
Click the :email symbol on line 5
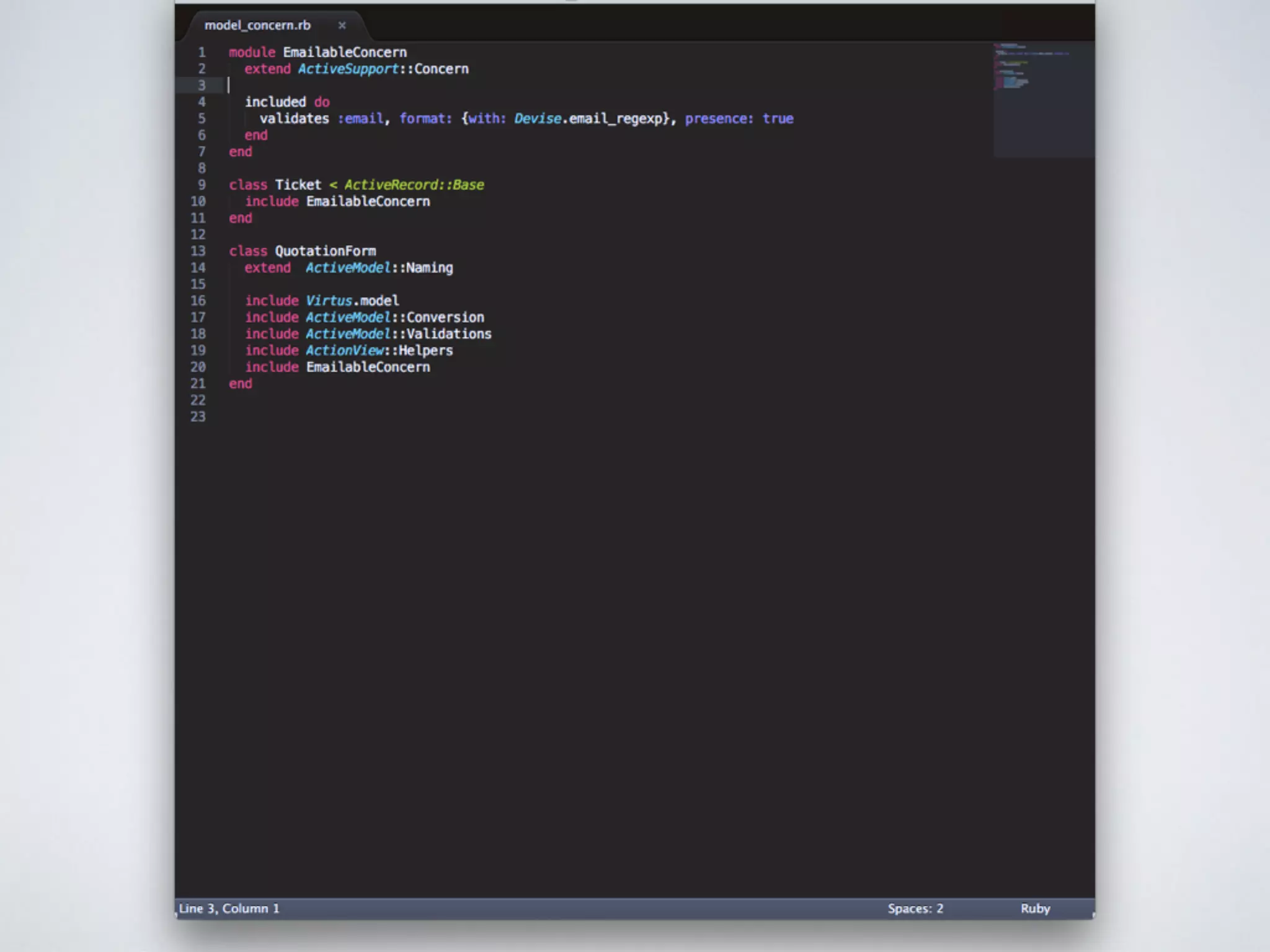click(x=360, y=118)
